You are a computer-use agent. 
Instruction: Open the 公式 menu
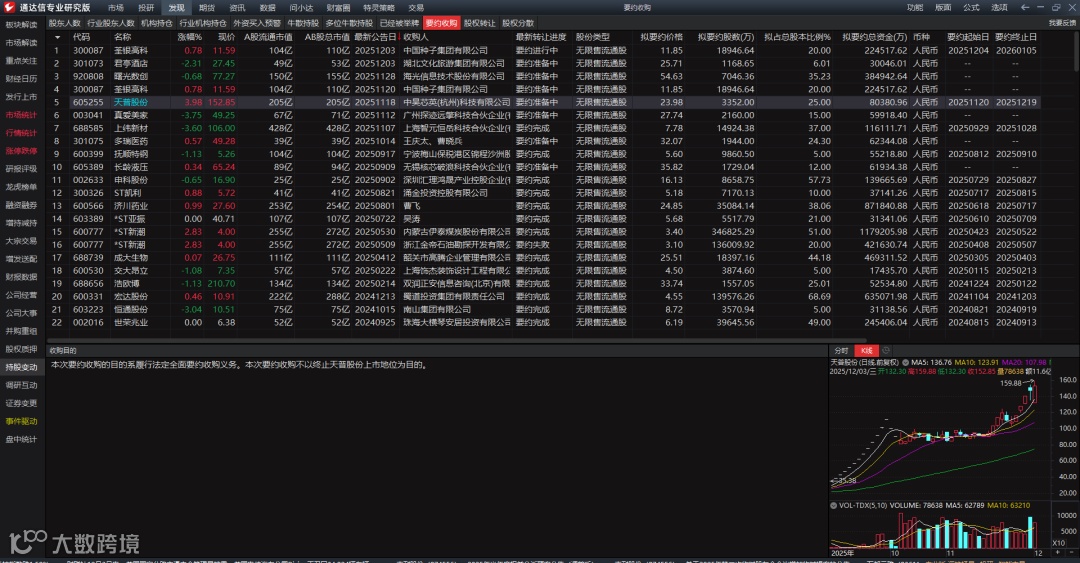971,8
